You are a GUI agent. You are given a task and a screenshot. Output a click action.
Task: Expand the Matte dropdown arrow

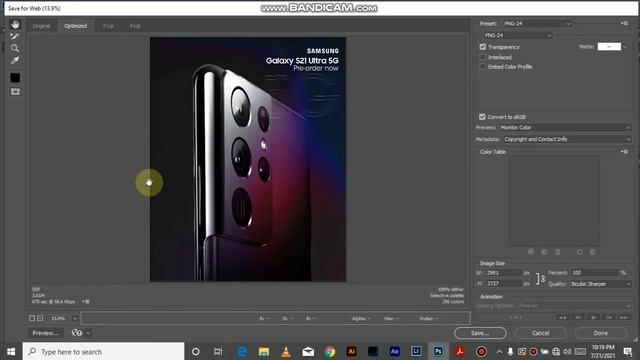tap(625, 47)
